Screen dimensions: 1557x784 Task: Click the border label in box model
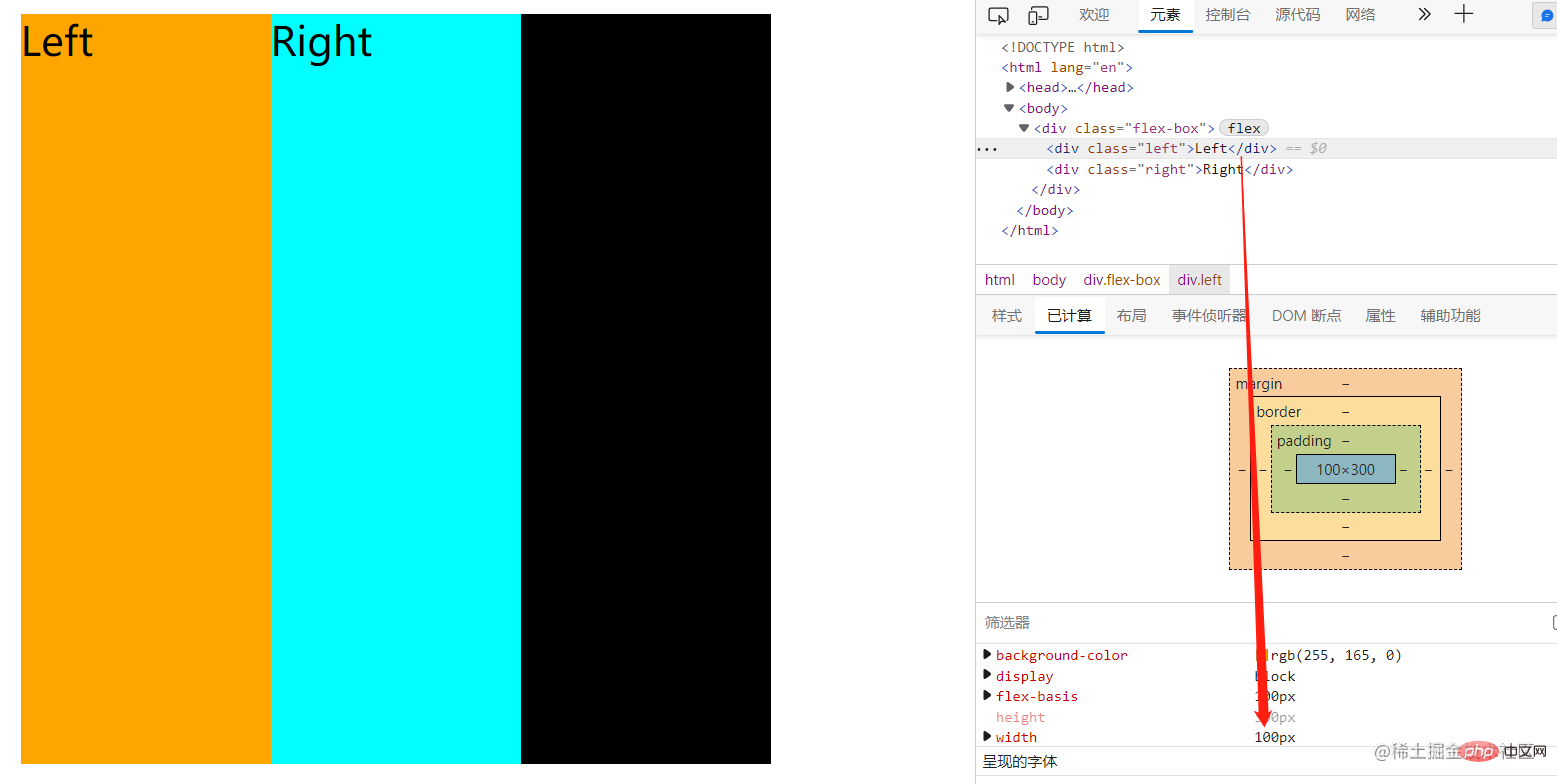coord(1279,412)
